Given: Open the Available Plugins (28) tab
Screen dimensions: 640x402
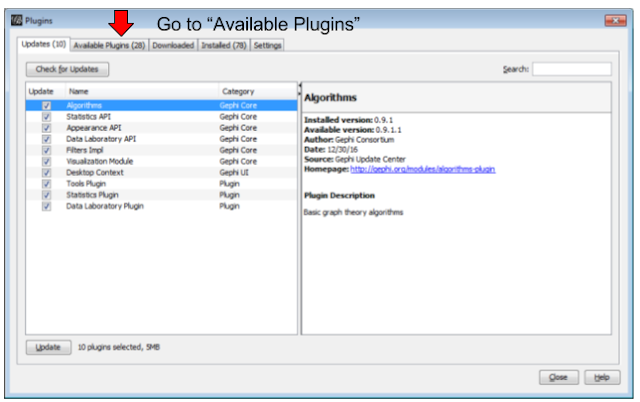Looking at the screenshot, I should [109, 45].
